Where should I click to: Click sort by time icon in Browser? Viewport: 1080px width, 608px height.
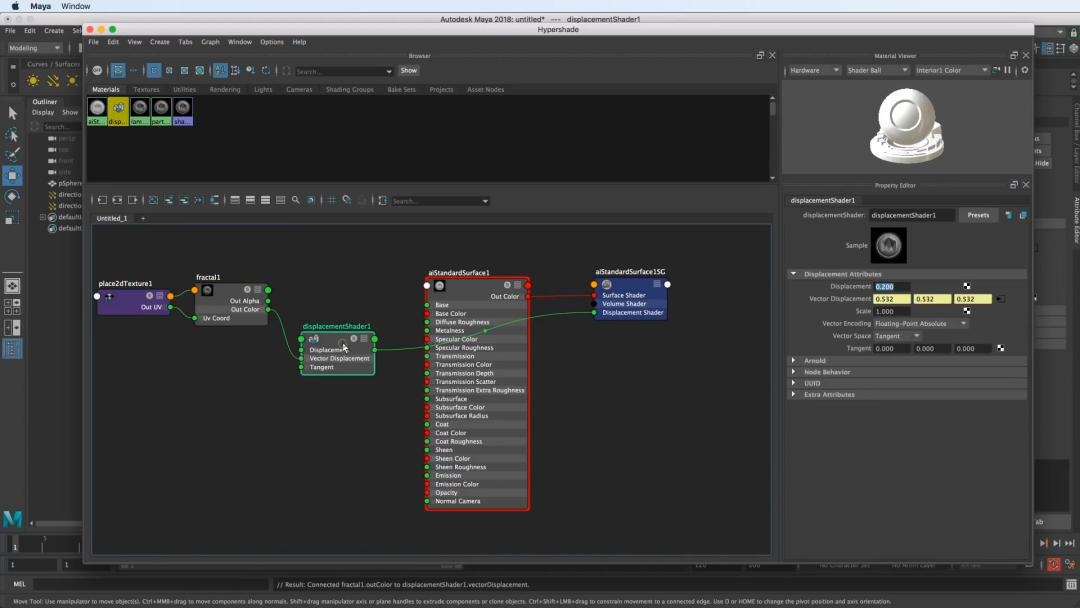click(251, 70)
